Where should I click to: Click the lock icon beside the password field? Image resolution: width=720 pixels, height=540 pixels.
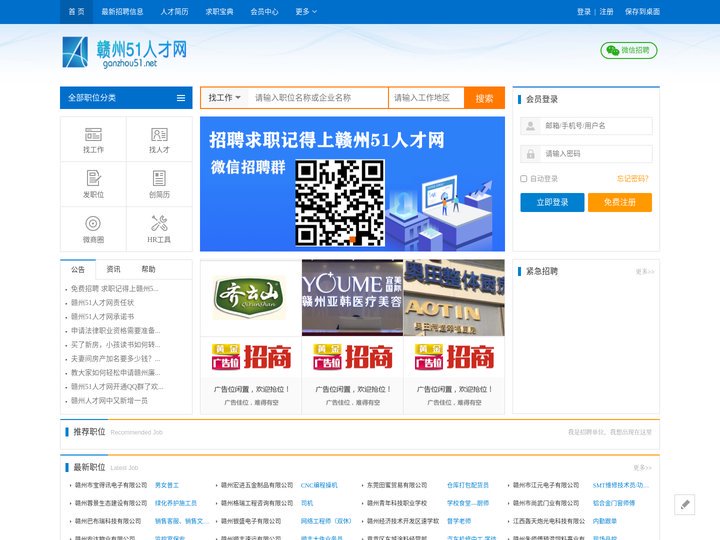coord(530,154)
